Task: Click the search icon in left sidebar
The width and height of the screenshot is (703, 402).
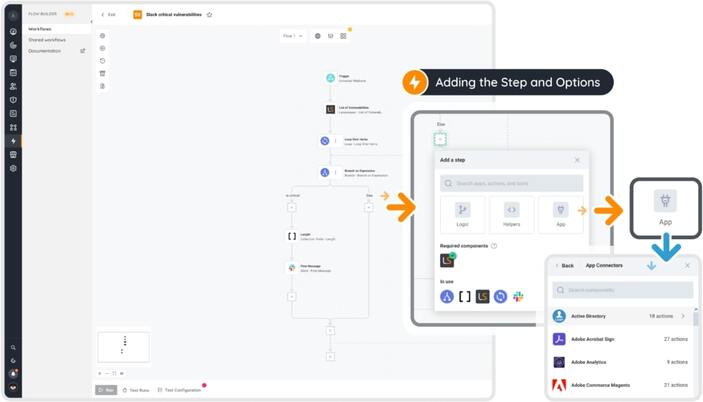Action: 13,348
